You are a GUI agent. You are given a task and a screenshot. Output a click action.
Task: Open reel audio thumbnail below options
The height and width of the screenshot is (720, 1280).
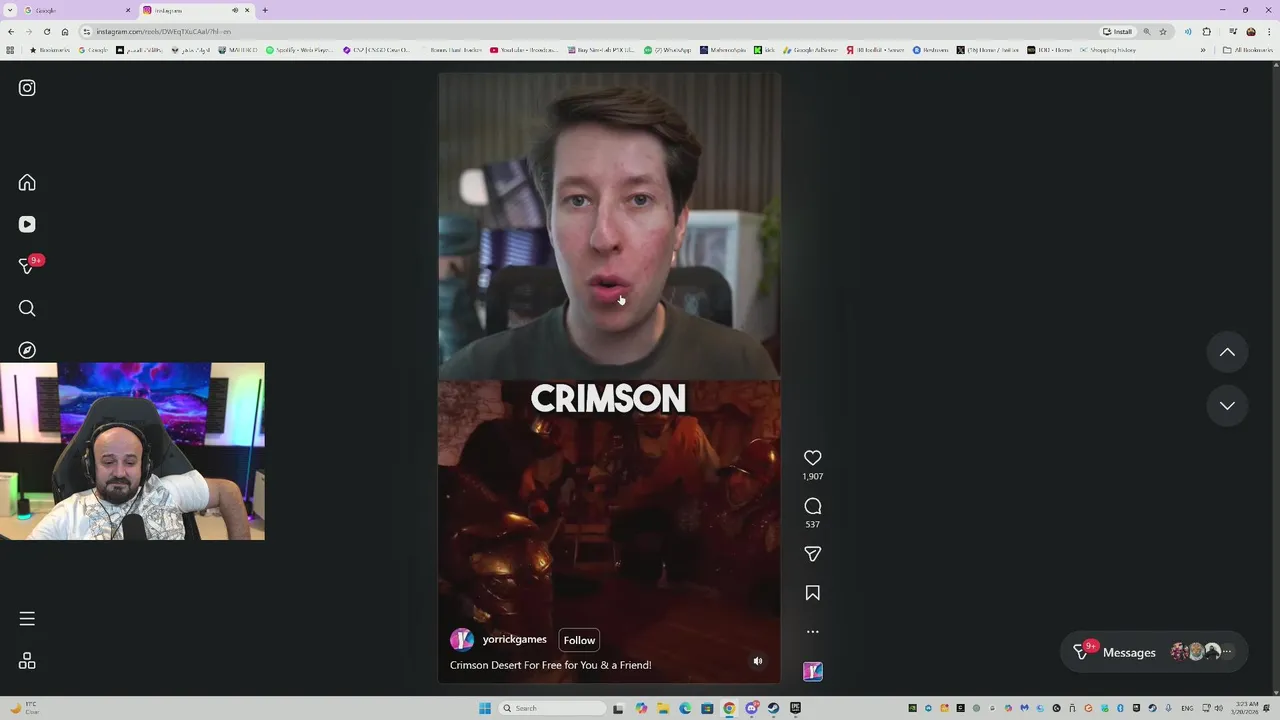coord(813,672)
